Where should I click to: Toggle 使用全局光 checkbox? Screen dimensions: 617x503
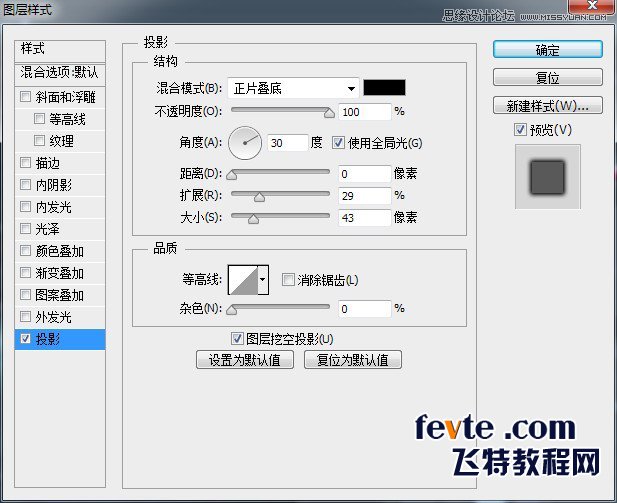click(x=338, y=142)
